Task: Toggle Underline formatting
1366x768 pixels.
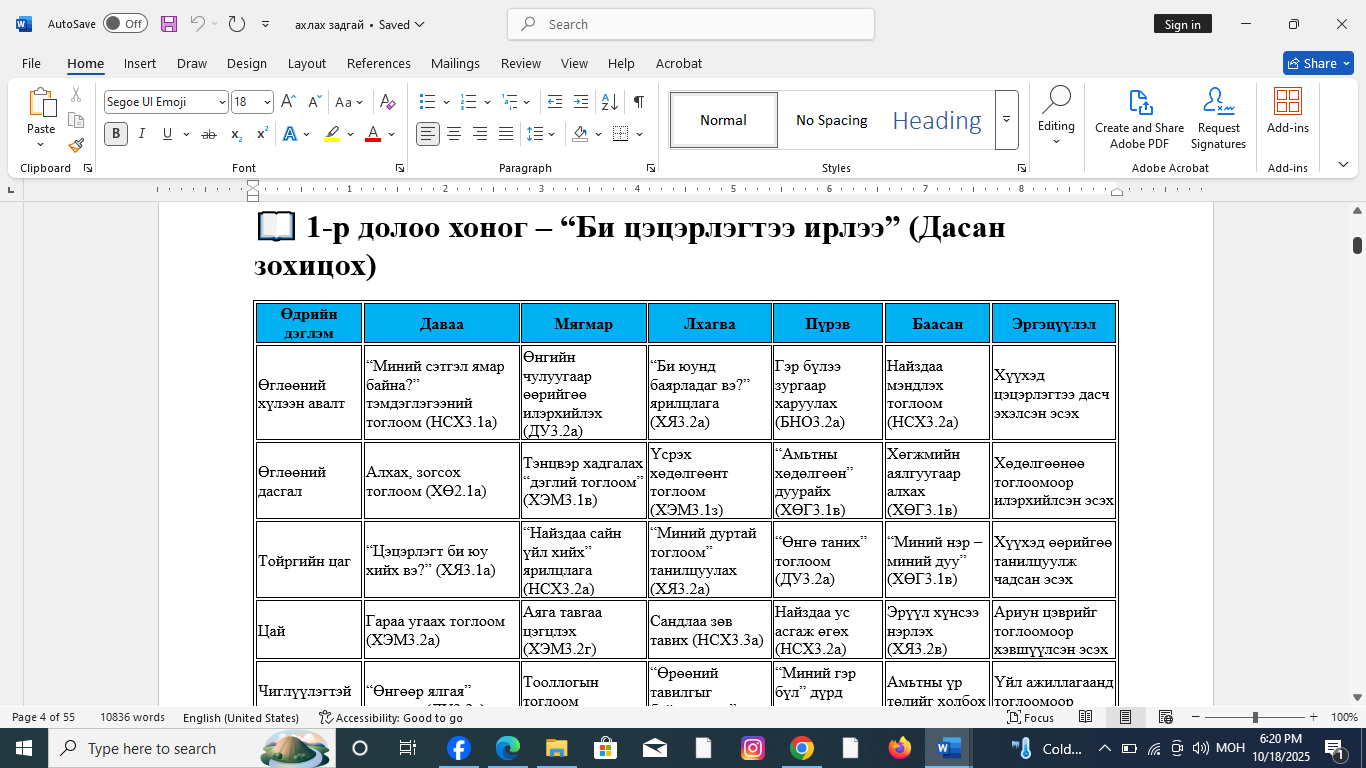Action: coord(165,132)
